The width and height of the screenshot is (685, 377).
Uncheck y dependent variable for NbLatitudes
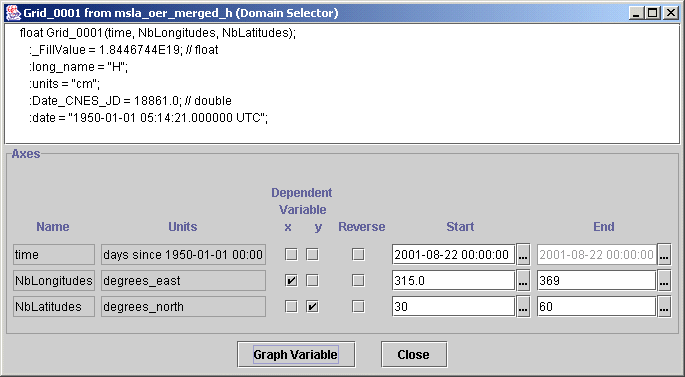[312, 307]
